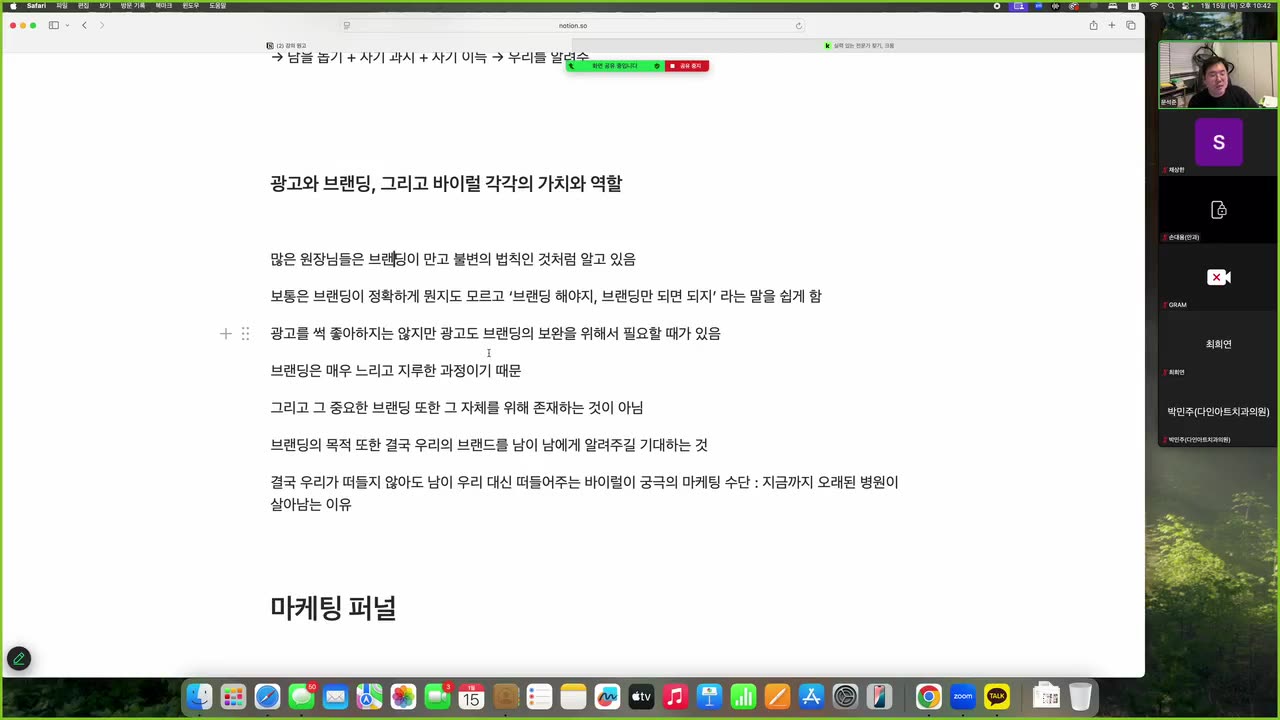1280x720 pixels.
Task: Launch Apple TV from the Dock
Action: point(641,696)
